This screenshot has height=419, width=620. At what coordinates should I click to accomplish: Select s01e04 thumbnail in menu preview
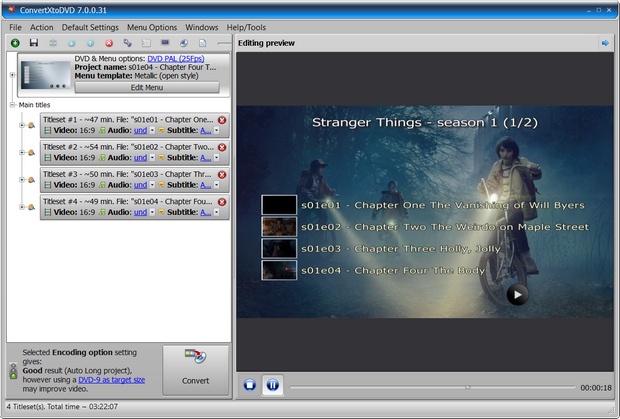(279, 270)
